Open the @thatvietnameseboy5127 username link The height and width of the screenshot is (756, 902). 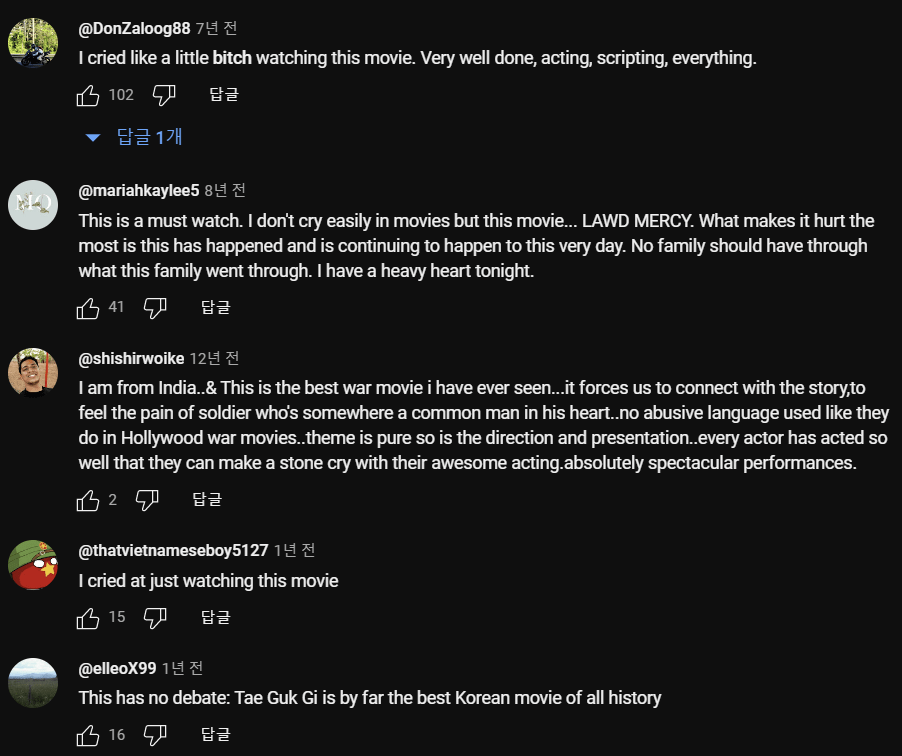[x=173, y=550]
